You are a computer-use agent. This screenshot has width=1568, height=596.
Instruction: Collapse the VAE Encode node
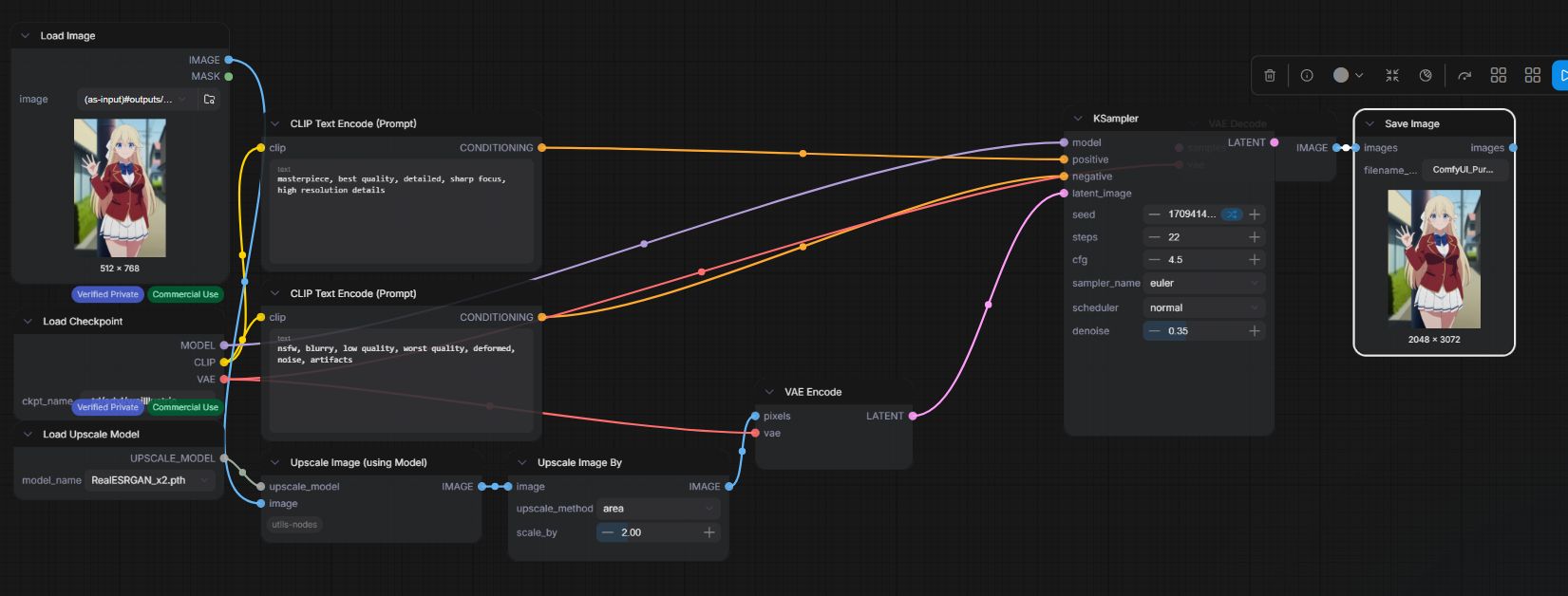769,392
